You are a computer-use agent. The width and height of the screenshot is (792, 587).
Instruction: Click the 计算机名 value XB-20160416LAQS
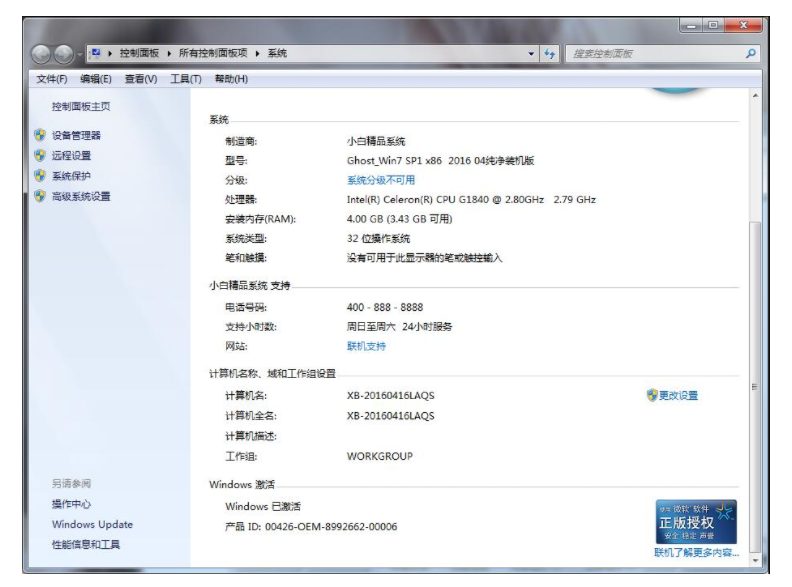click(390, 395)
